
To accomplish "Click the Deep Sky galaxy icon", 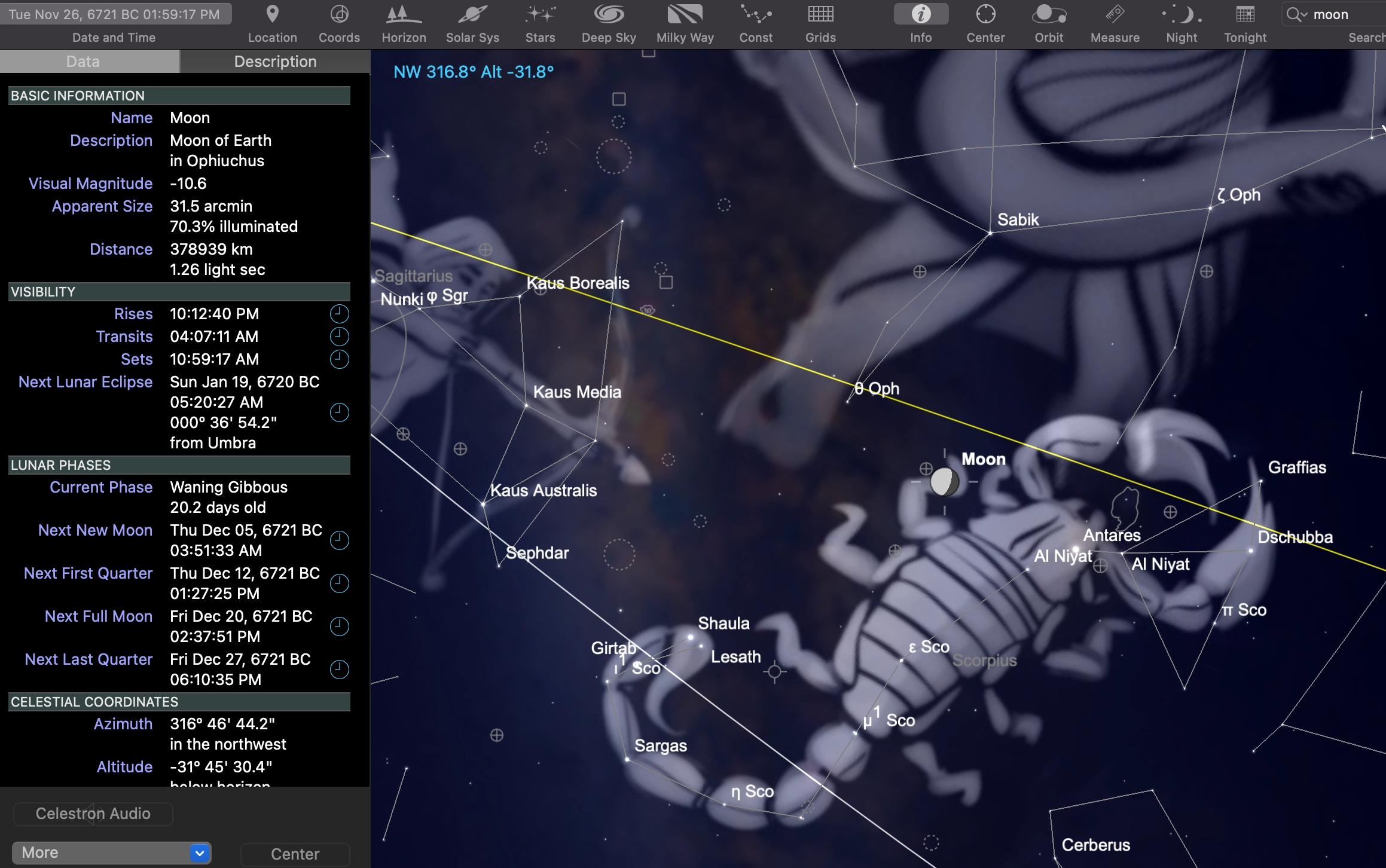I will click(608, 15).
